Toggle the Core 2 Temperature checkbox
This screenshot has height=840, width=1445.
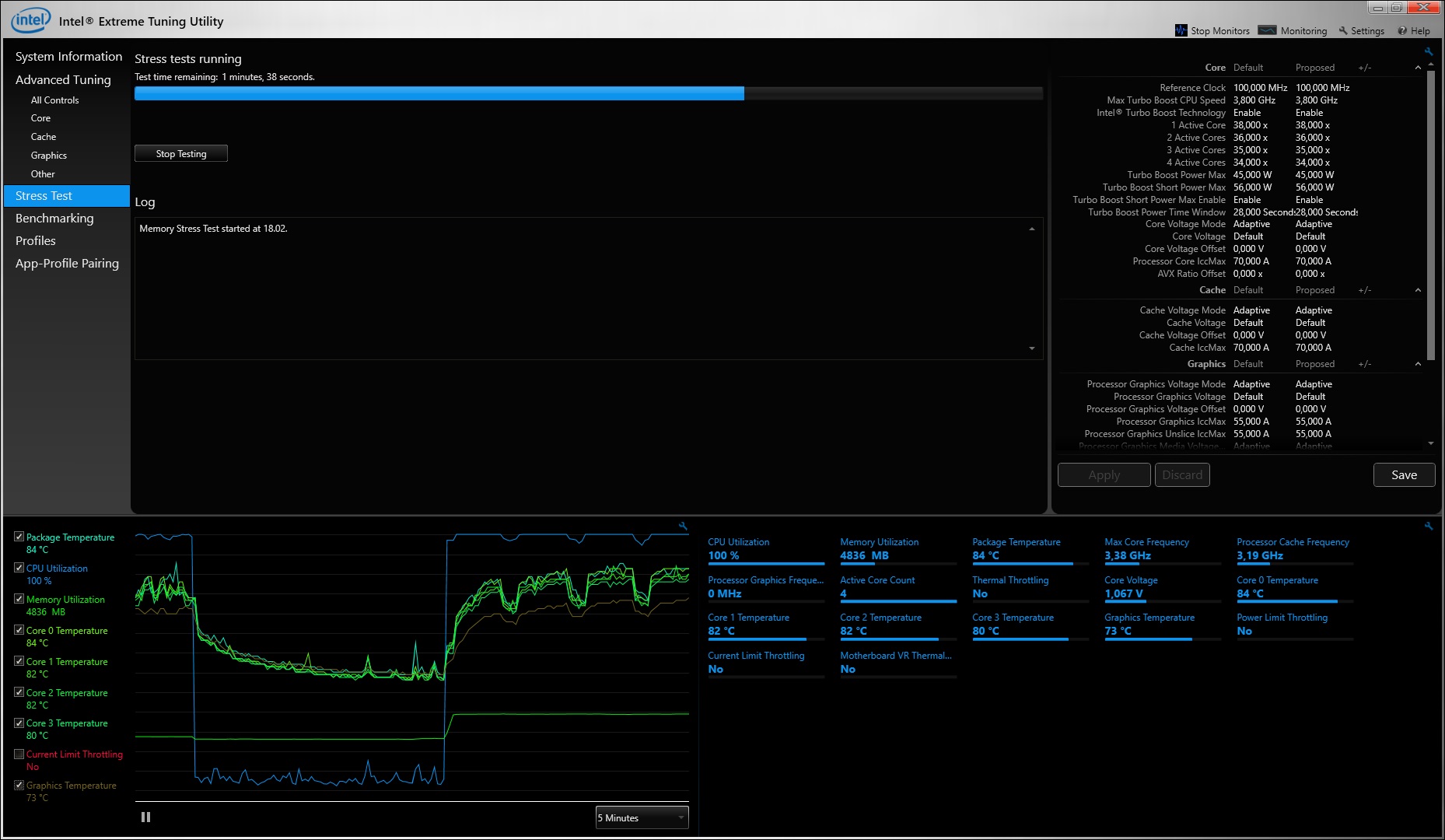point(19,692)
